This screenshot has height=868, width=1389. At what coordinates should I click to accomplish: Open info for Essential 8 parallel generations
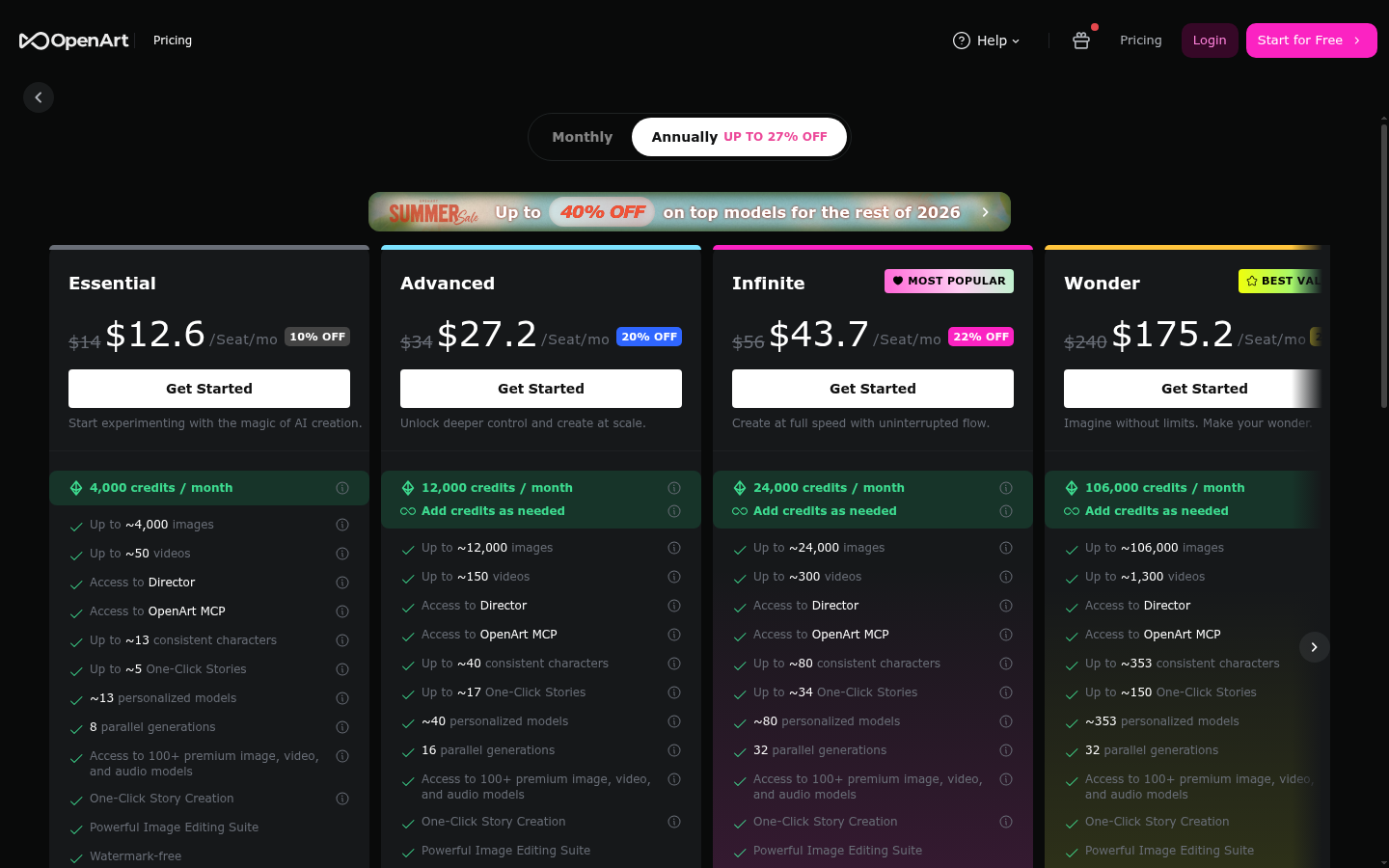[342, 727]
